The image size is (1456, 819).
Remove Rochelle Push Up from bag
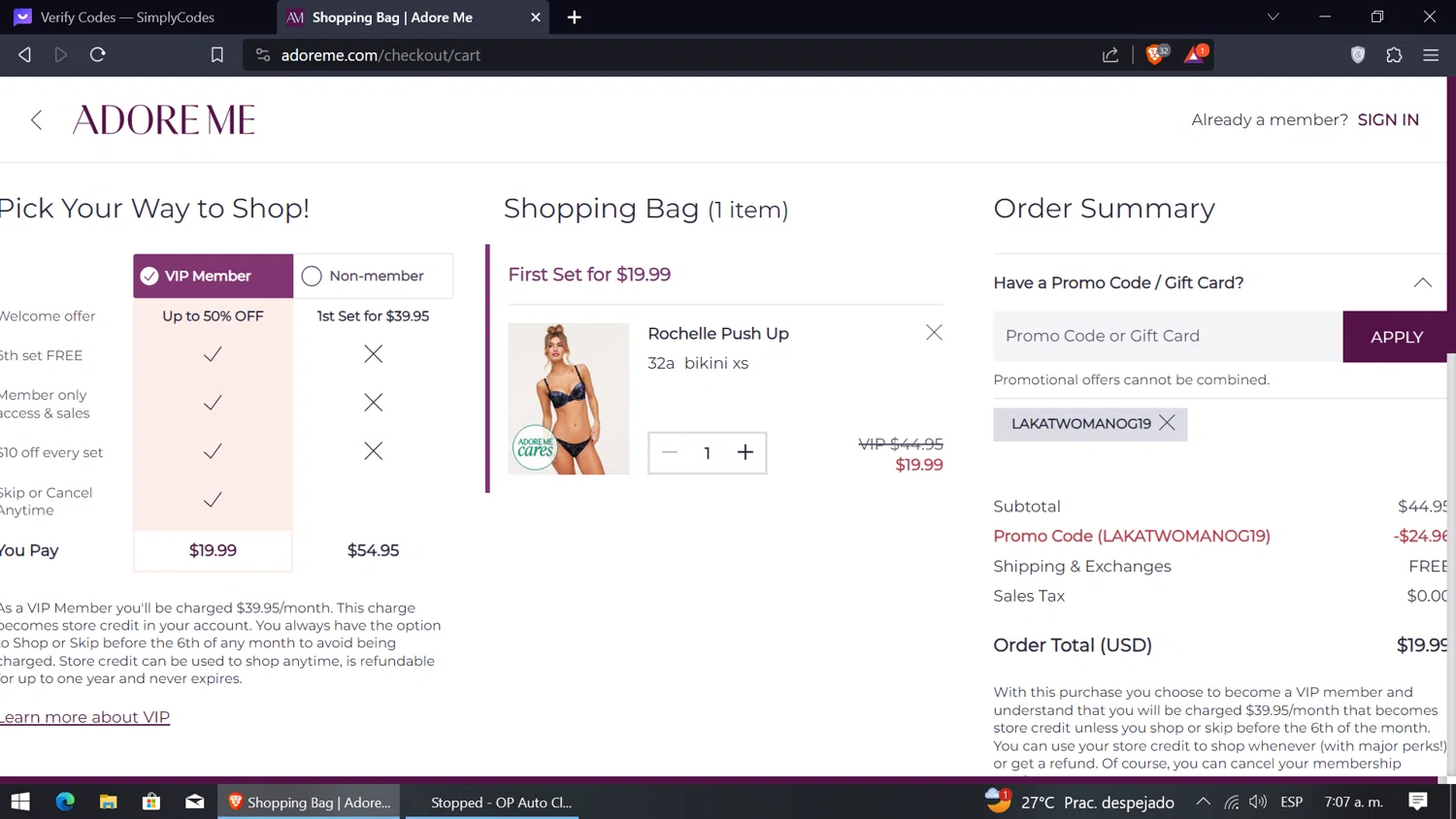click(x=934, y=333)
